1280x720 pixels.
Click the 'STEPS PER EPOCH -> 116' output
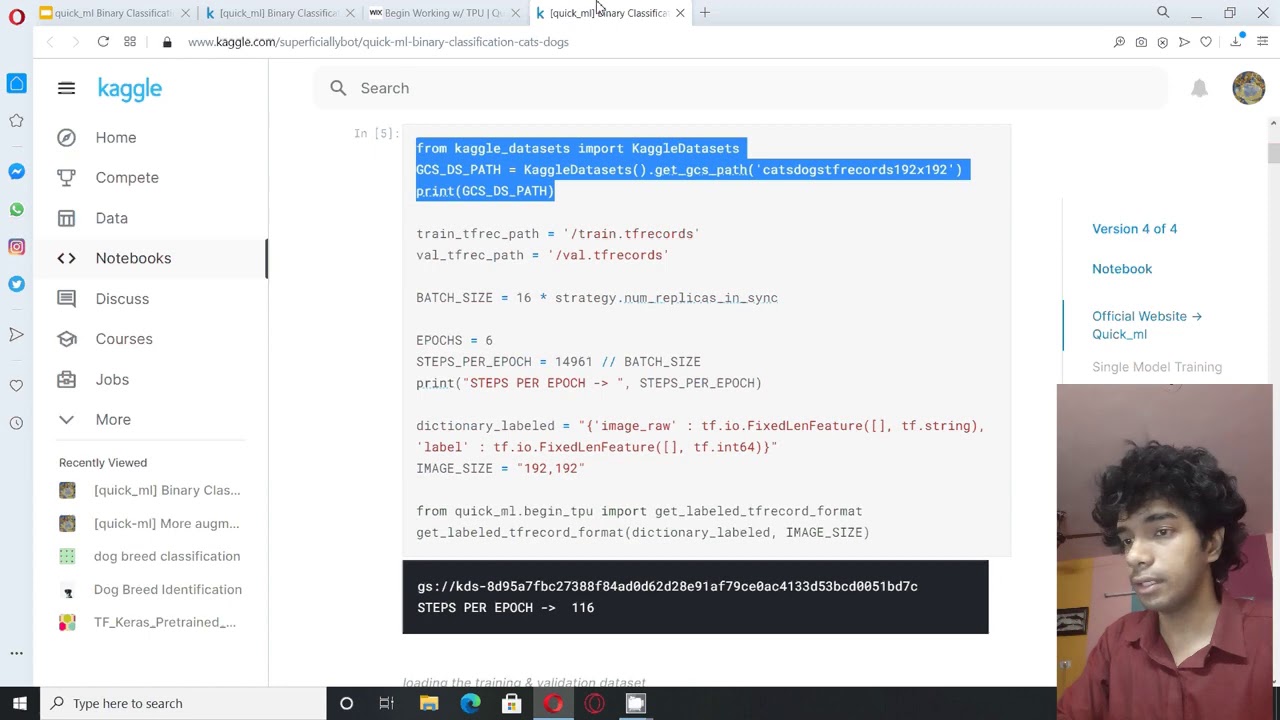[x=505, y=608]
